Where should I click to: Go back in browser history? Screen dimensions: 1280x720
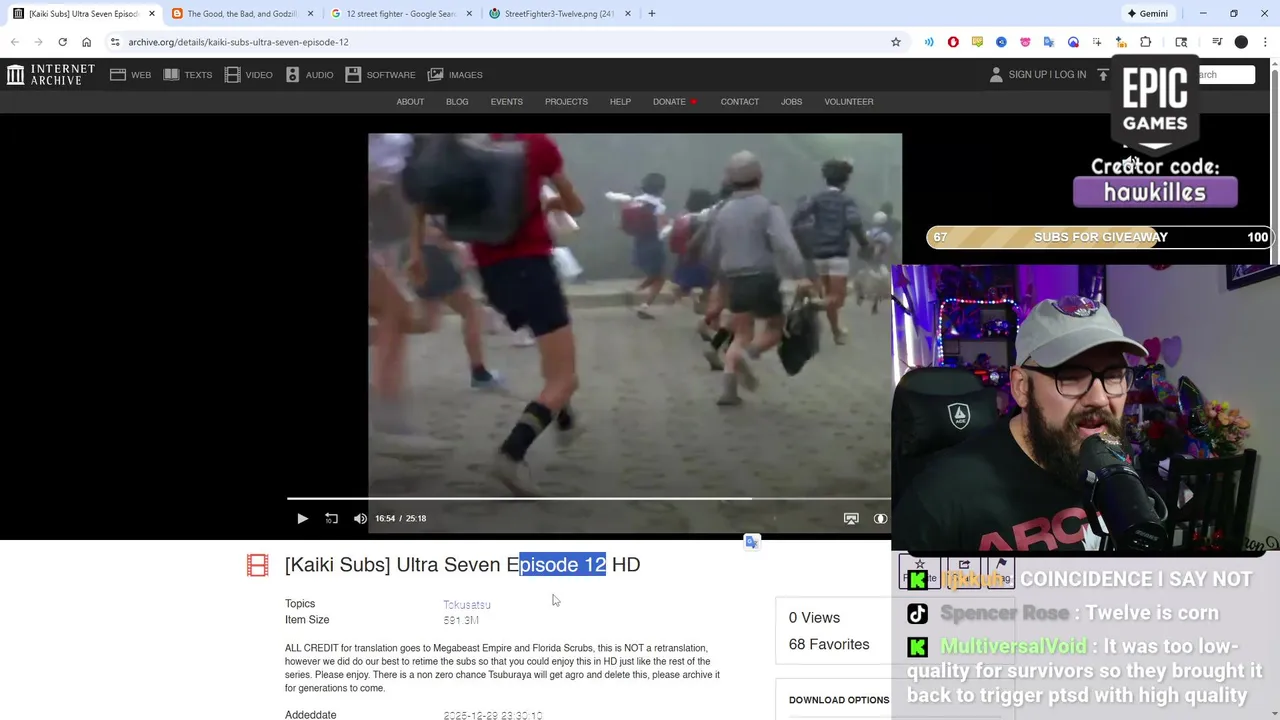[15, 42]
